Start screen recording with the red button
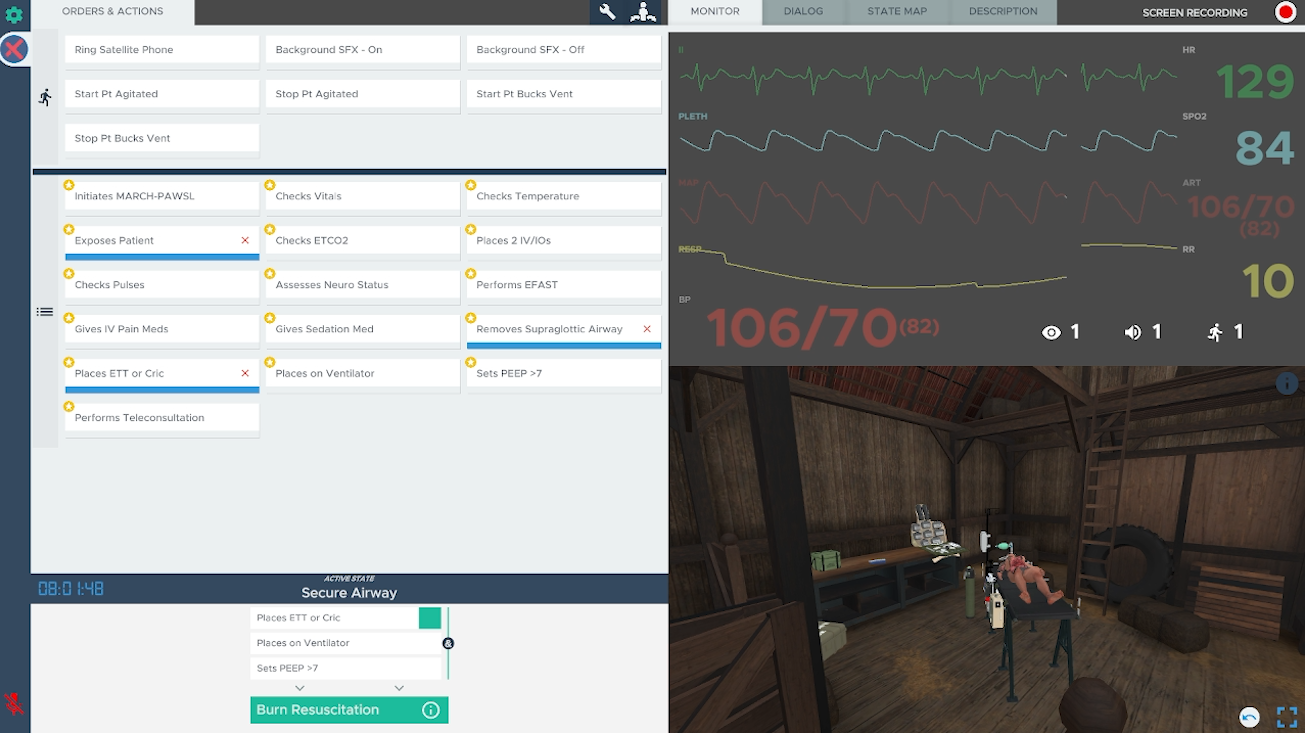This screenshot has width=1305, height=733. (1285, 12)
